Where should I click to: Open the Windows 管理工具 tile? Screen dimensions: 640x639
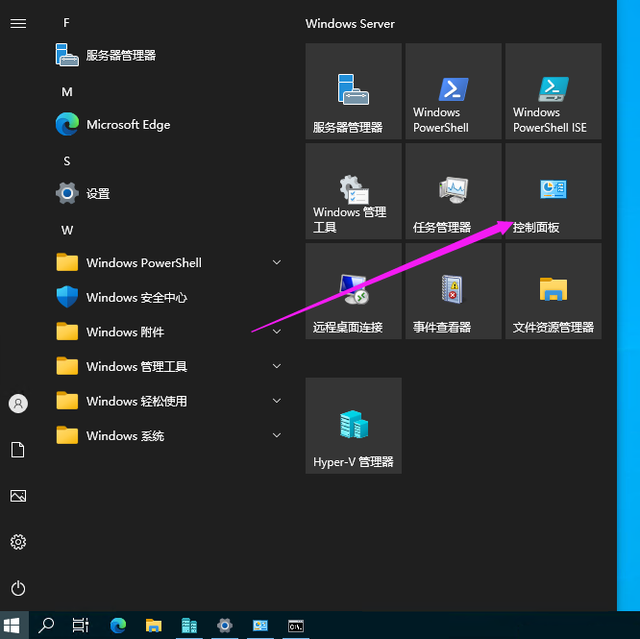[353, 191]
